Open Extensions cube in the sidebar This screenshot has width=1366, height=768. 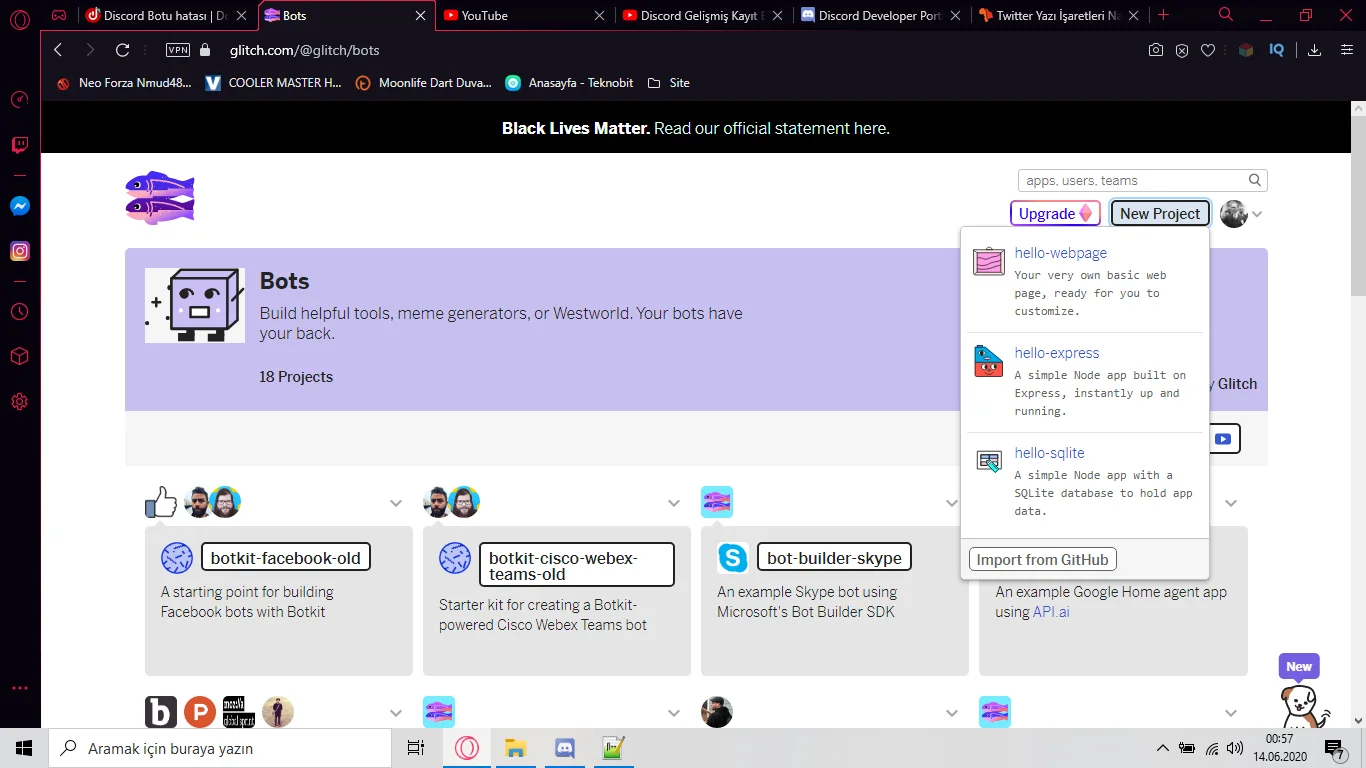[x=20, y=357]
